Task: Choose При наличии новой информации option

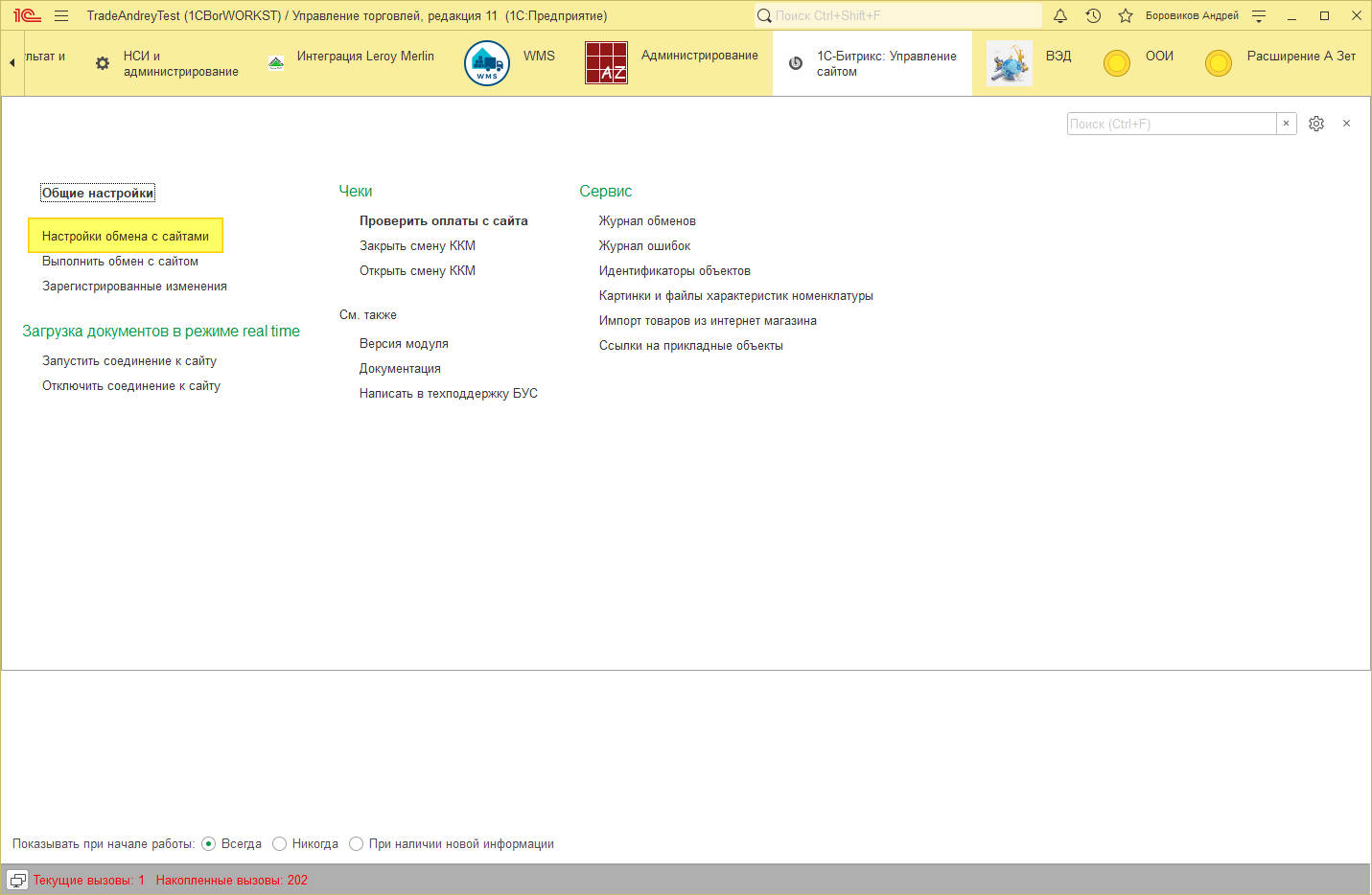Action: [x=357, y=844]
